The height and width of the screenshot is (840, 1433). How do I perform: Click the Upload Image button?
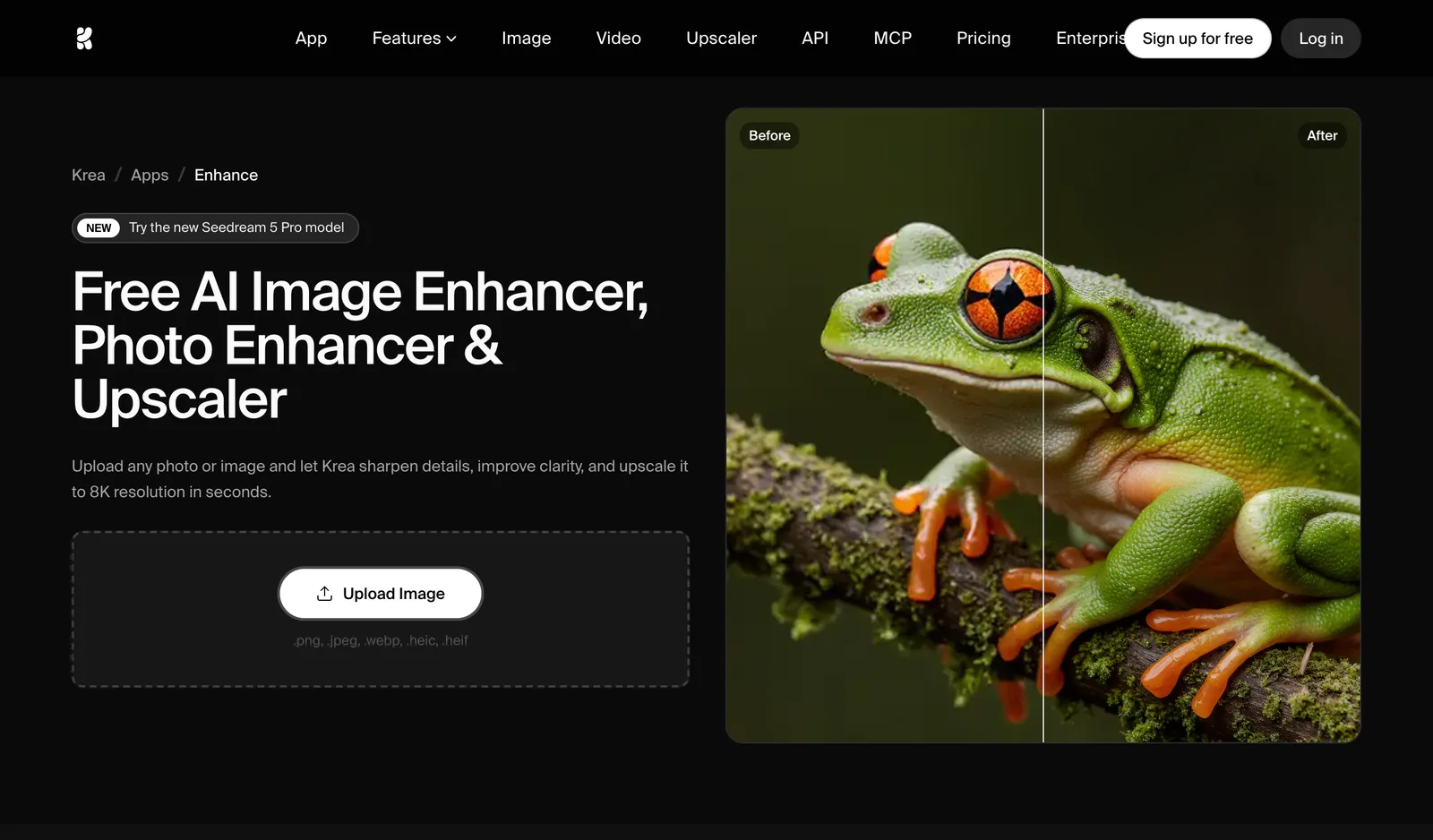click(381, 594)
